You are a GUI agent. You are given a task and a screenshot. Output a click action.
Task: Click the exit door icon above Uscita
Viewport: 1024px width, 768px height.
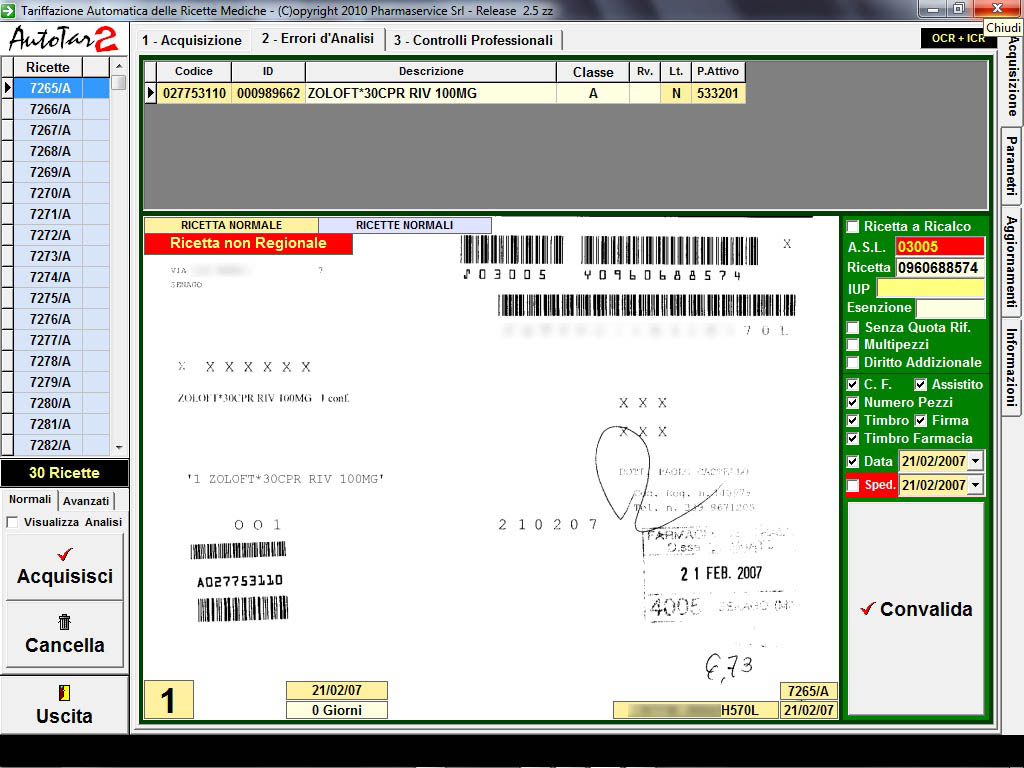click(65, 693)
